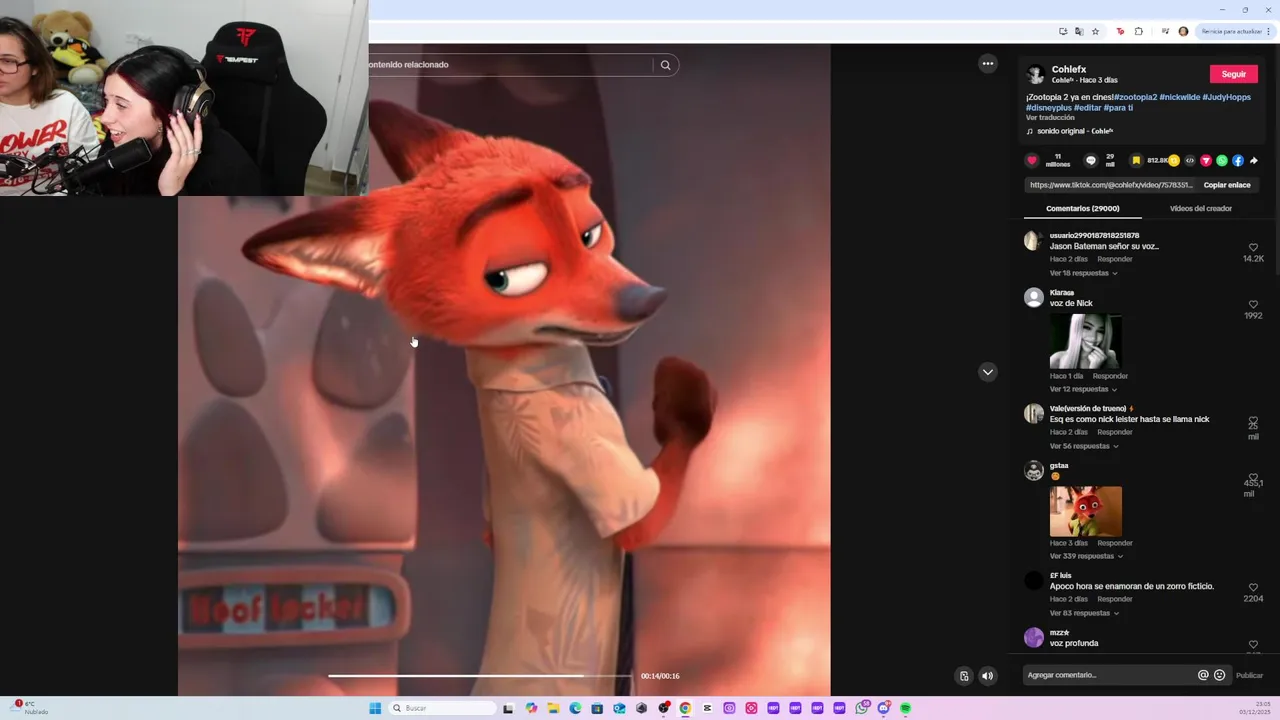The image size is (1280, 720).
Task: Open Windows Start menu
Action: coord(375,708)
